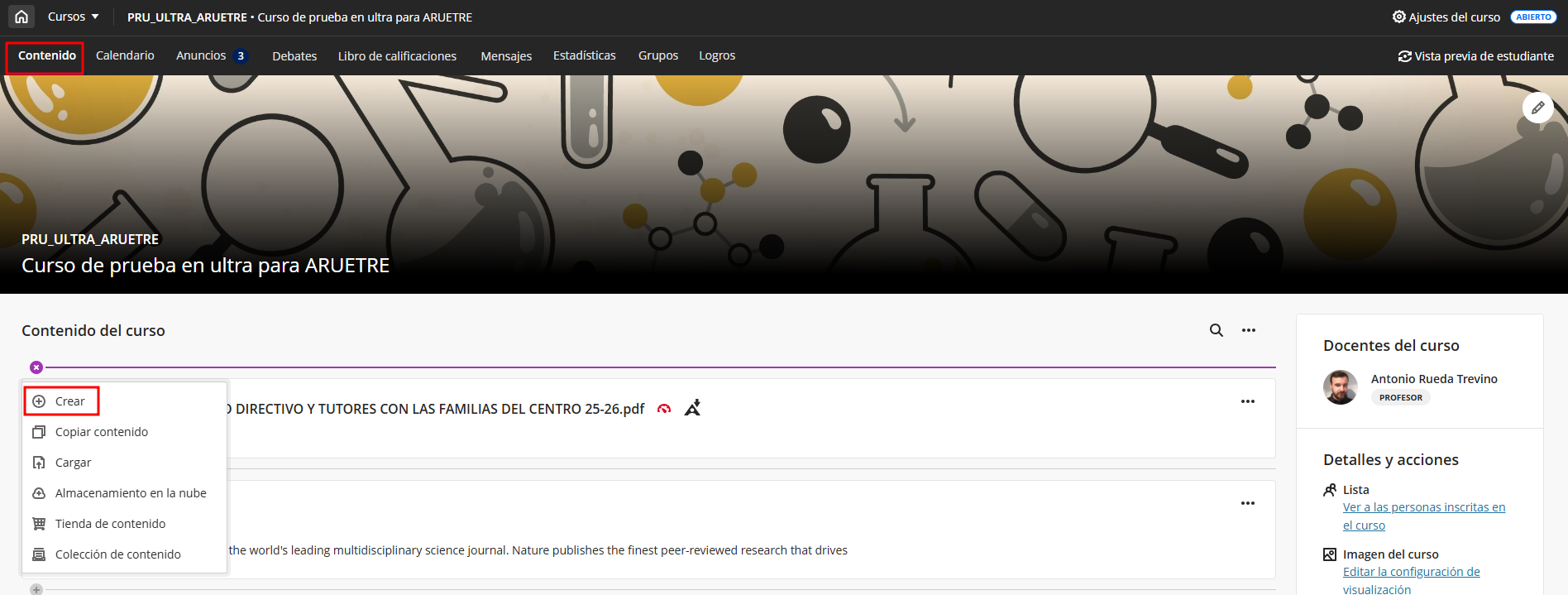Screen dimensions: 1568x595
Task: Open the course content three-dot options menu
Action: click(1248, 330)
